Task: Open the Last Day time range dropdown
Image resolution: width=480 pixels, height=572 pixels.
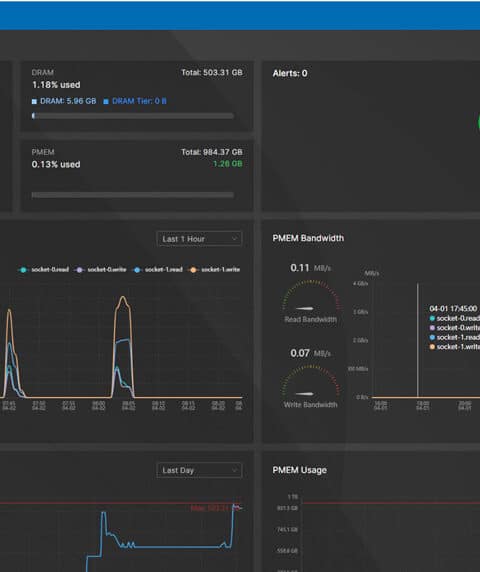Action: [199, 470]
